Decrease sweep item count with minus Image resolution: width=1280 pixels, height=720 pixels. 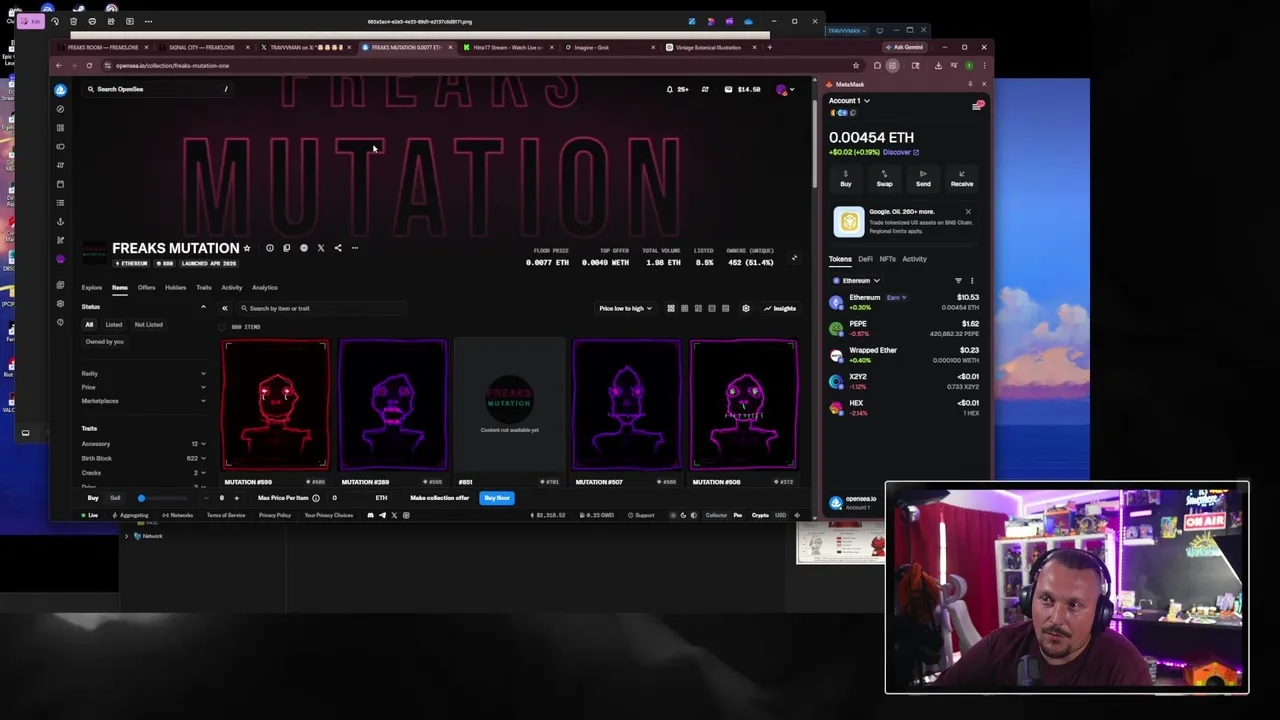(207, 498)
